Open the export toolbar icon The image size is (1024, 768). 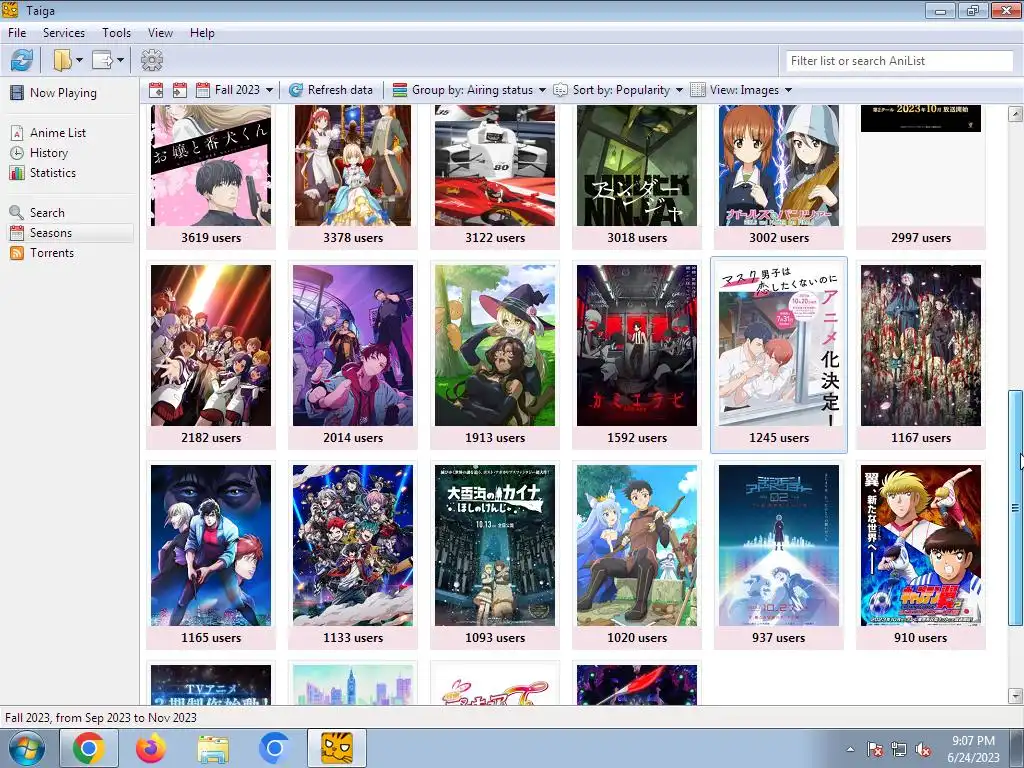[x=103, y=60]
